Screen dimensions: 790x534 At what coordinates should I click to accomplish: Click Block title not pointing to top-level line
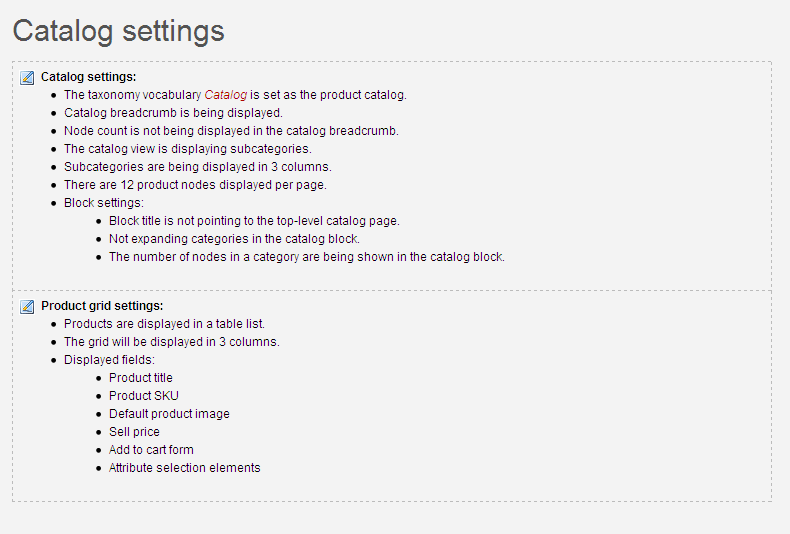coord(254,221)
